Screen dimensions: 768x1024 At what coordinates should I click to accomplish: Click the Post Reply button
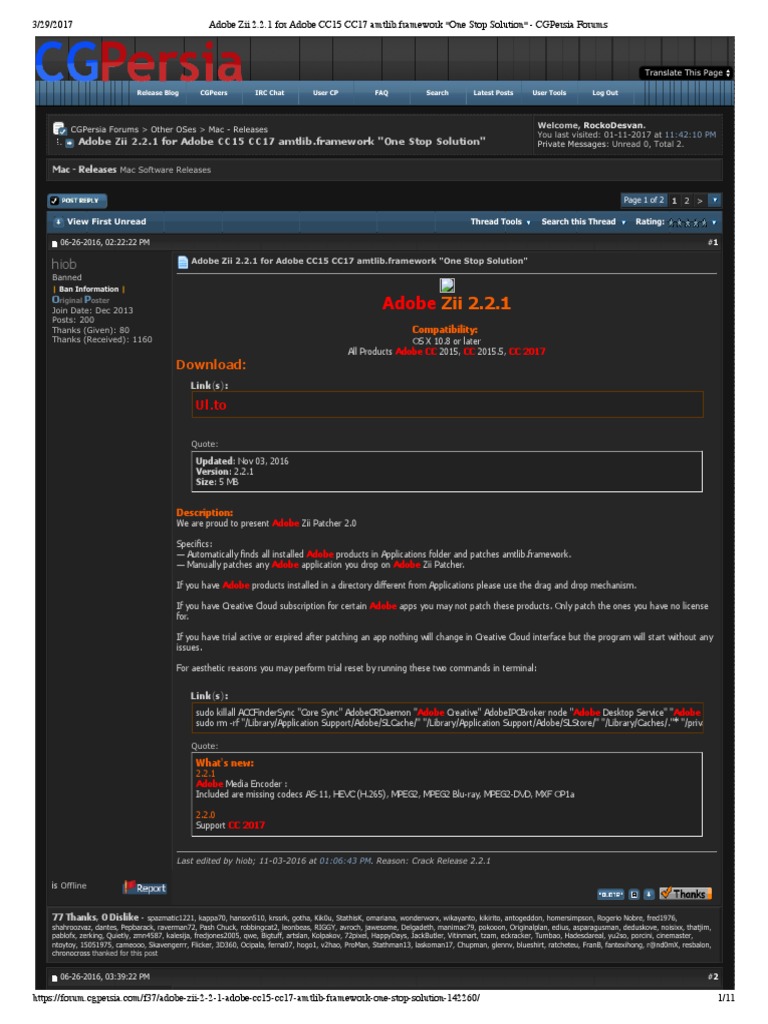[77, 200]
